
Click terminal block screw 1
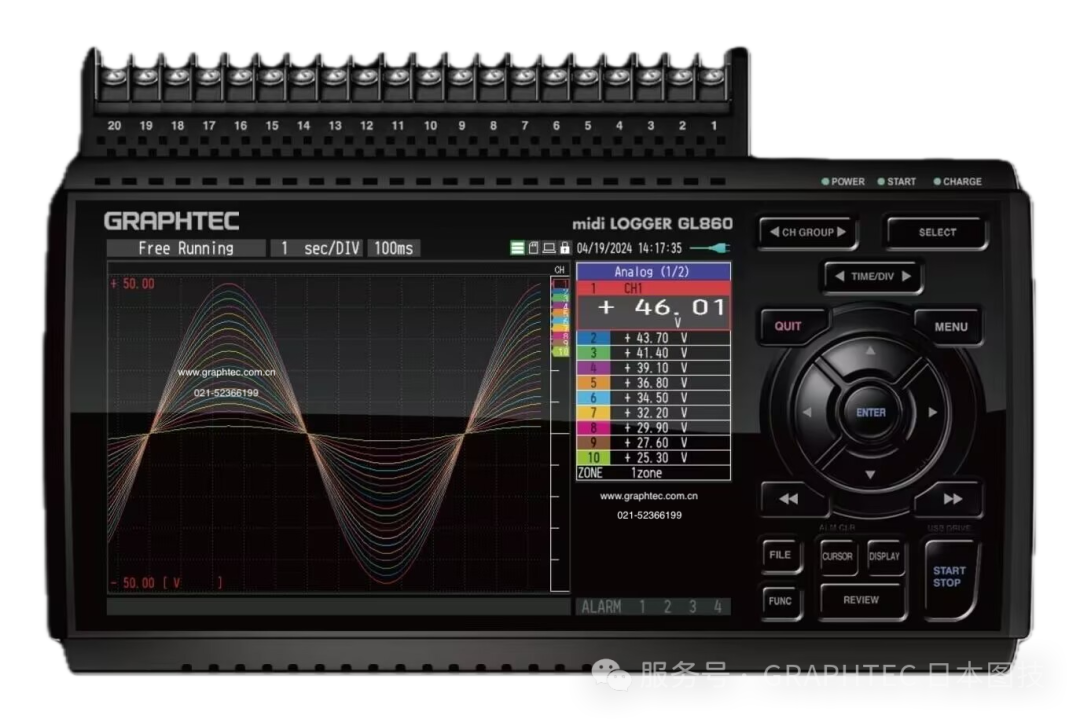(x=714, y=77)
